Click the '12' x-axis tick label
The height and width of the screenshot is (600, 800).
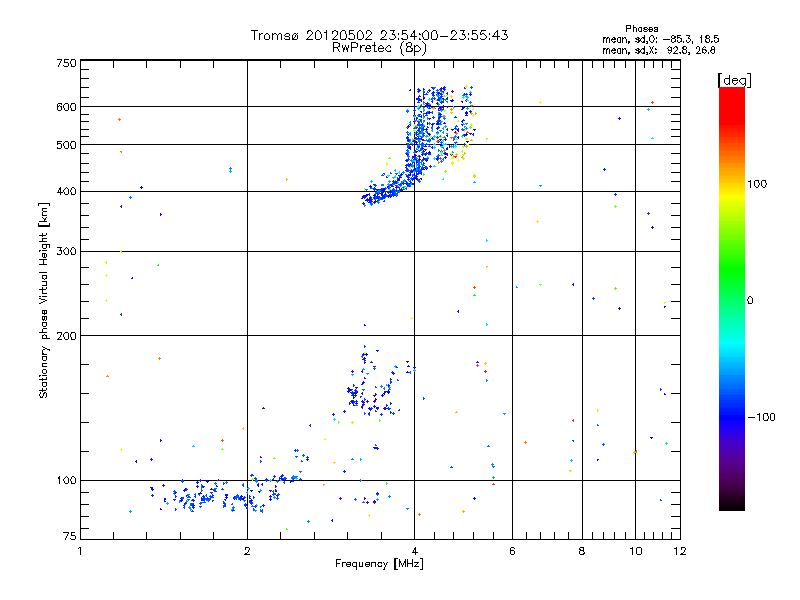click(680, 551)
